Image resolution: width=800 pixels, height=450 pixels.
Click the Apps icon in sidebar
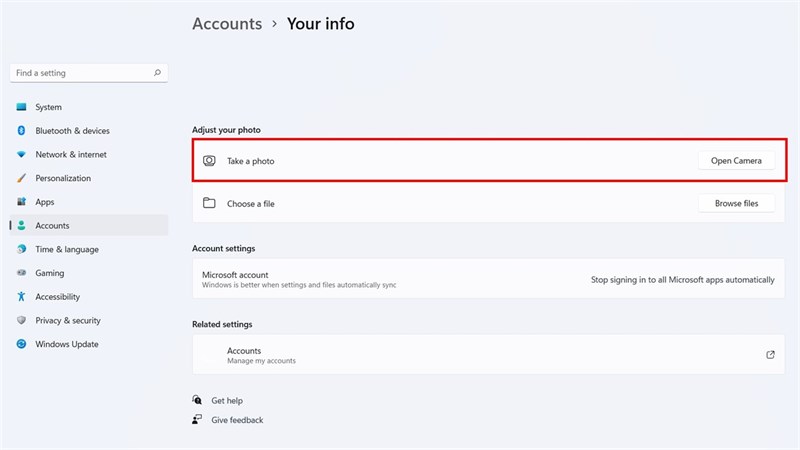coord(21,202)
